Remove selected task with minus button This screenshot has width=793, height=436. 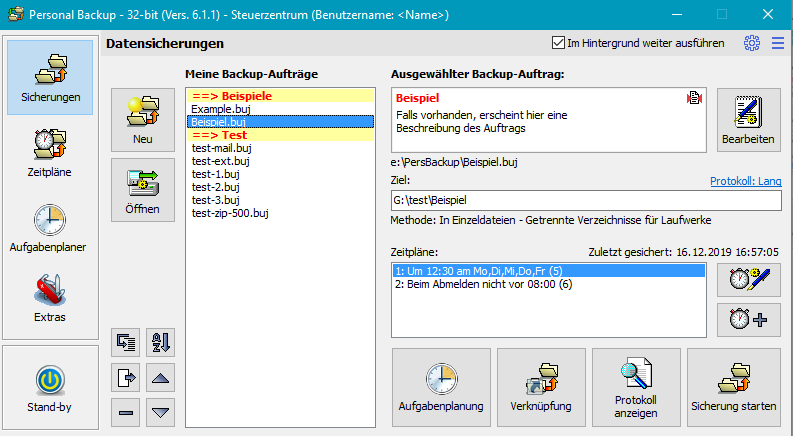[x=125, y=413]
